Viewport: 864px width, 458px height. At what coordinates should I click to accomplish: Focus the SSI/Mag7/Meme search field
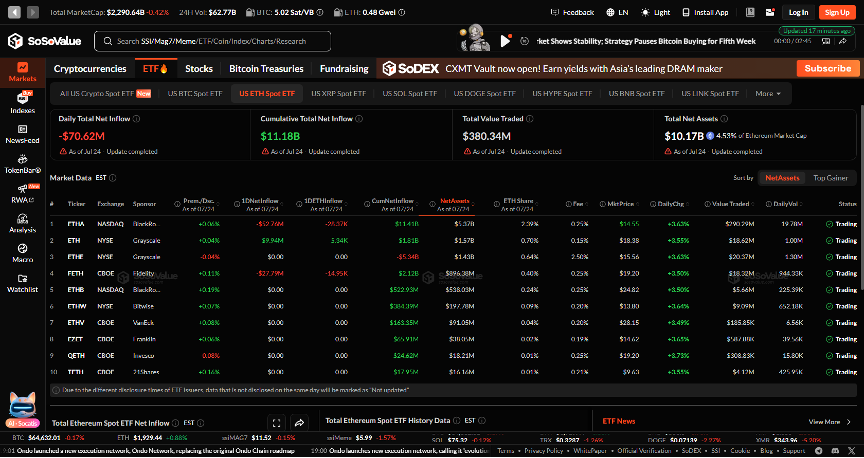coord(213,41)
